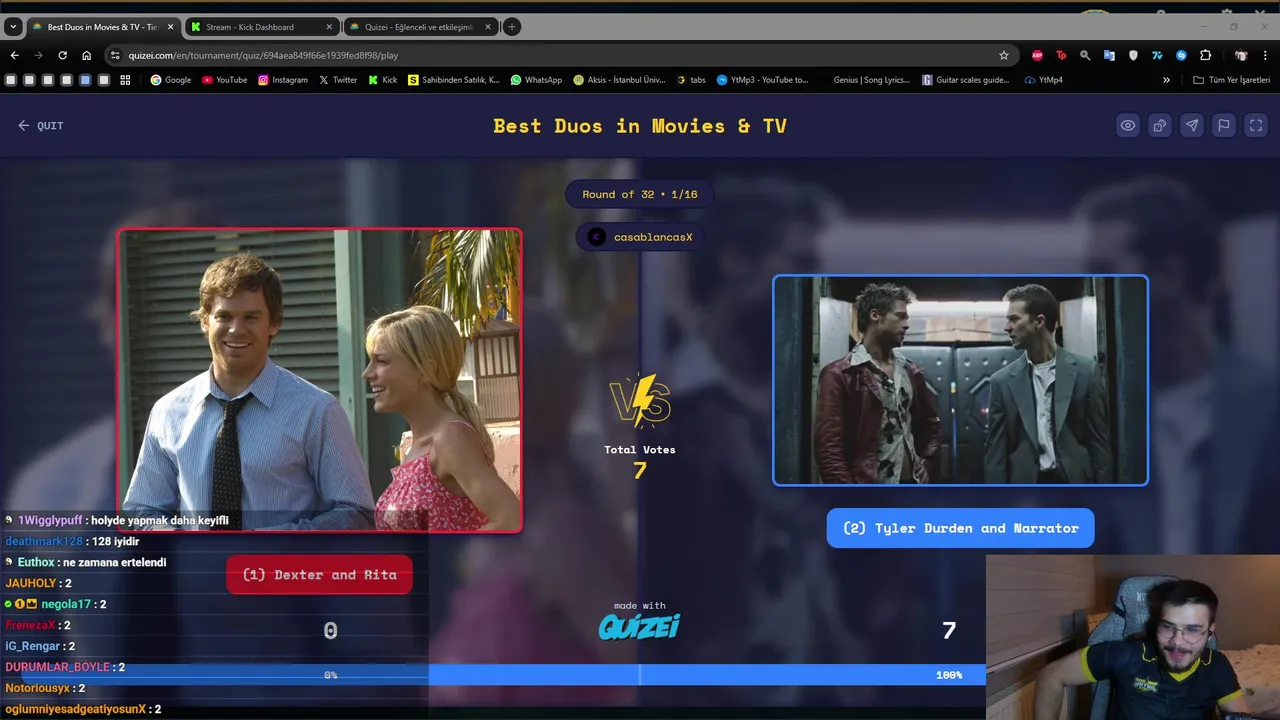Open the Guitar scales guide bookmark
This screenshot has height=720, width=1280.
pos(966,80)
